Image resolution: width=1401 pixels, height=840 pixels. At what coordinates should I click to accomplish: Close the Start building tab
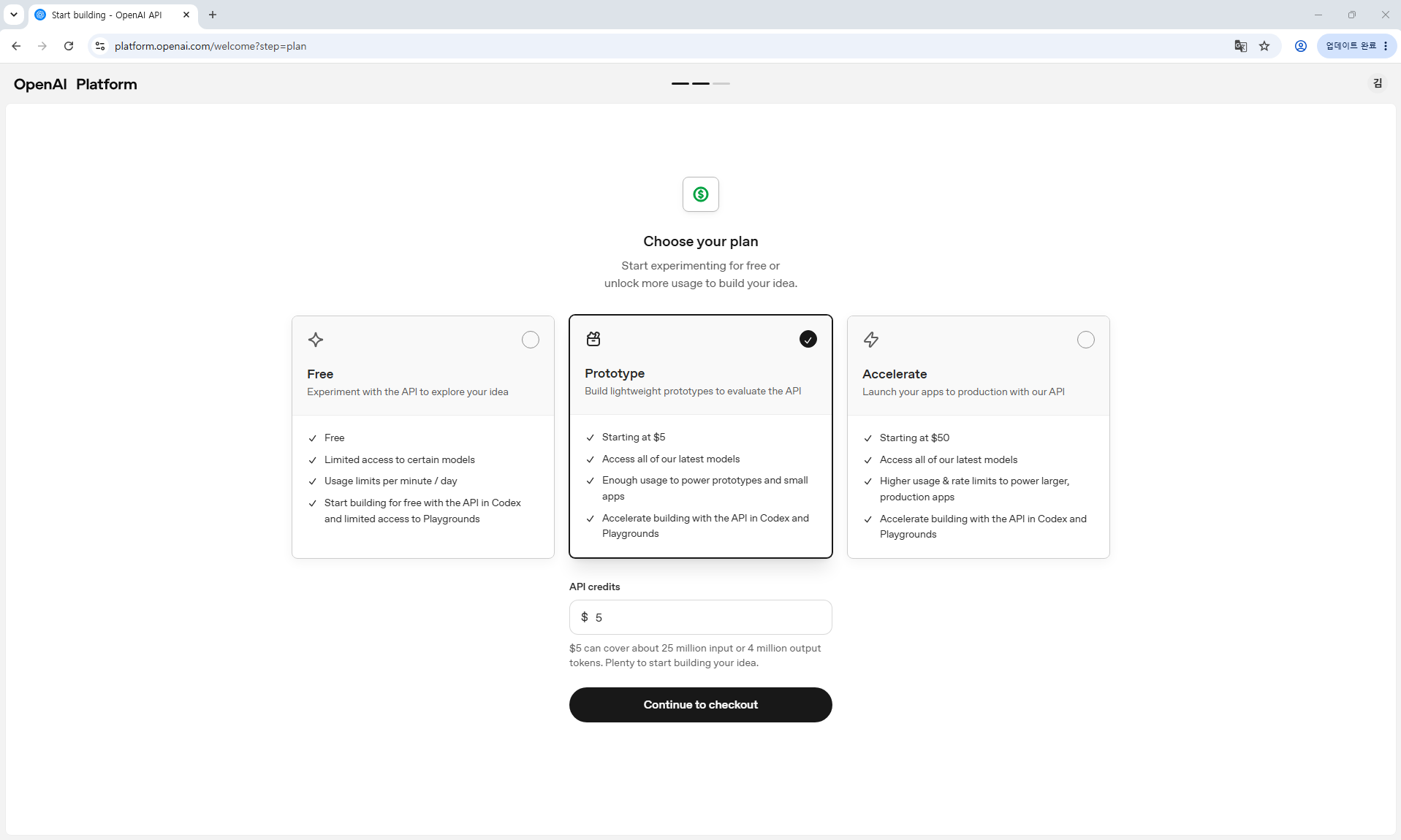pos(186,15)
